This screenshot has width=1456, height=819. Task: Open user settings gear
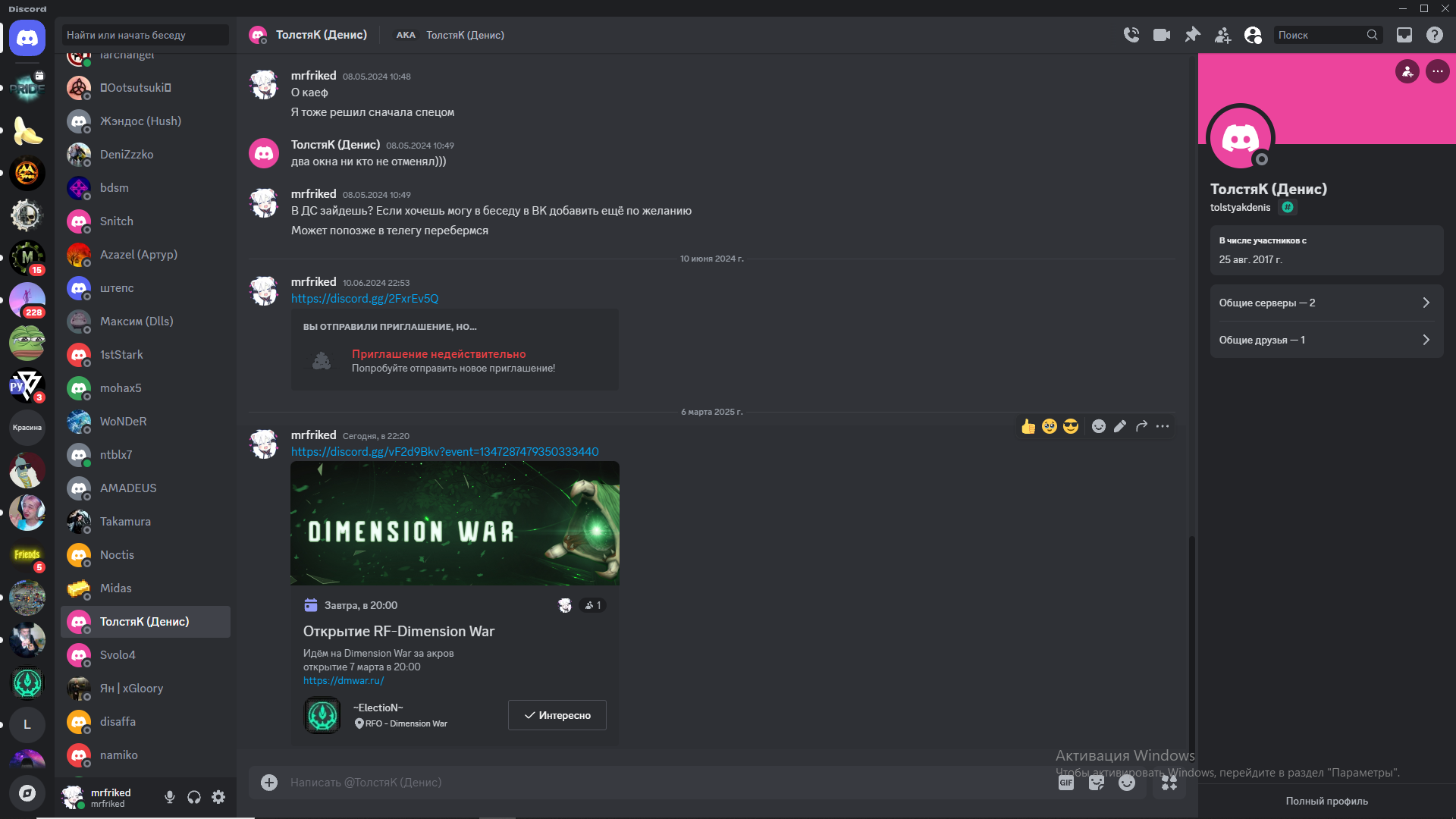click(218, 797)
